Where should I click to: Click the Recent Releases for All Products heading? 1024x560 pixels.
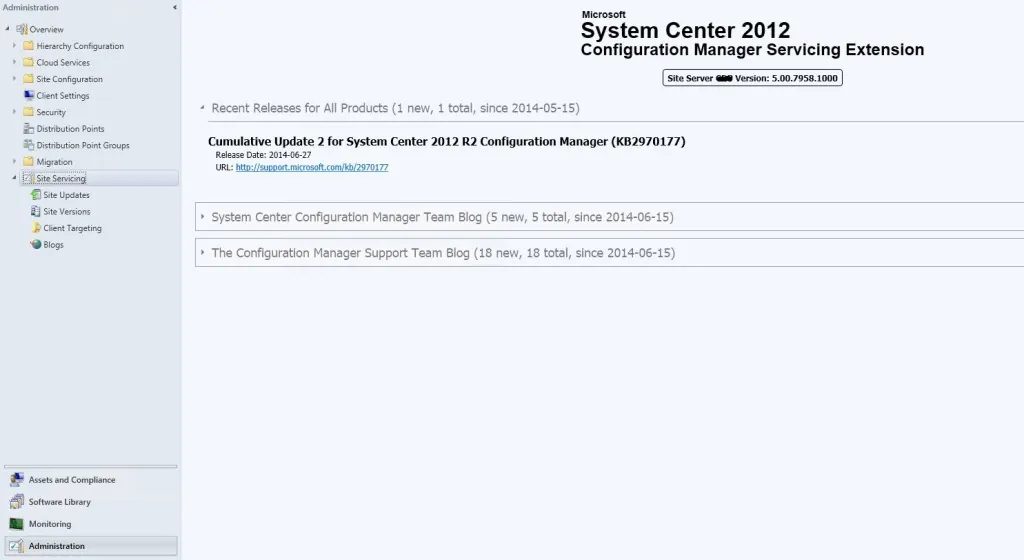click(395, 108)
